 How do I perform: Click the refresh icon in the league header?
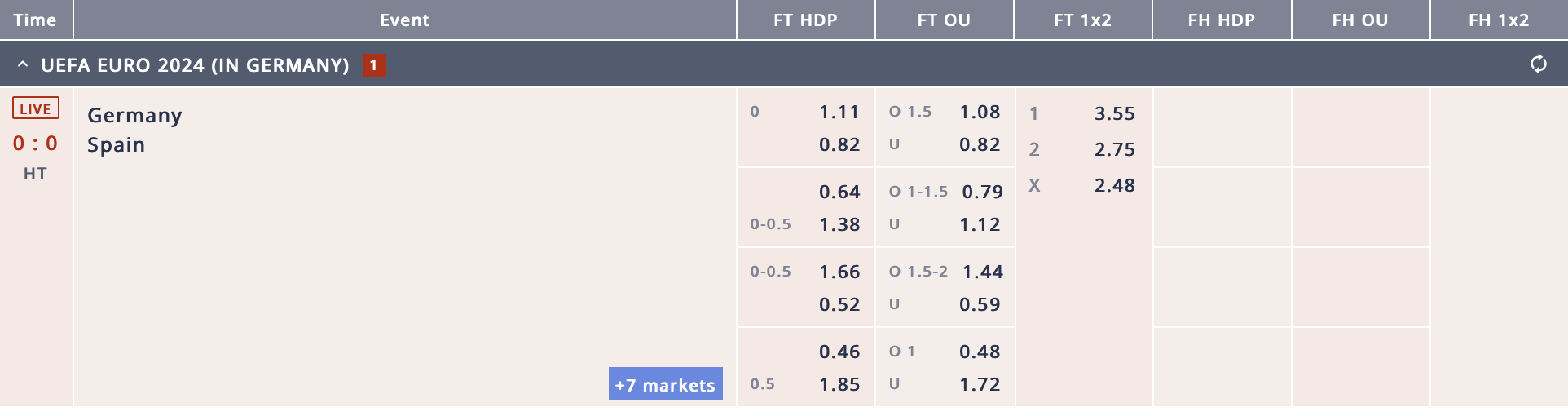[x=1538, y=64]
